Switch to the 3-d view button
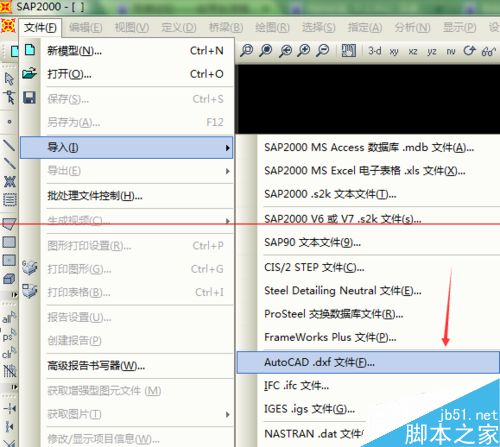The image size is (500, 447). point(375,51)
